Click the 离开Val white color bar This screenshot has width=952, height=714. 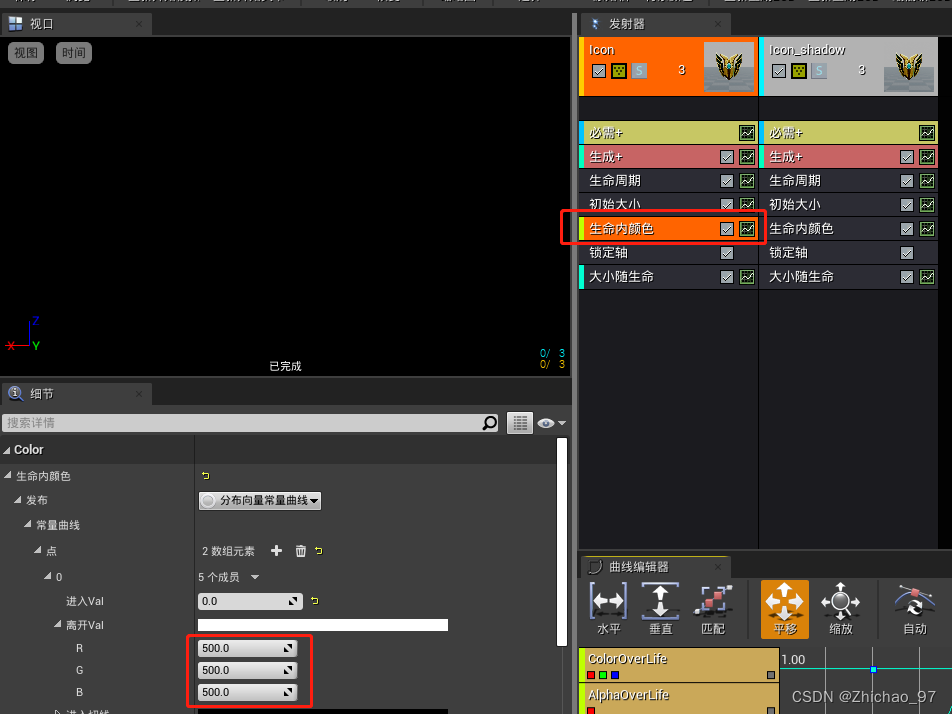click(323, 625)
